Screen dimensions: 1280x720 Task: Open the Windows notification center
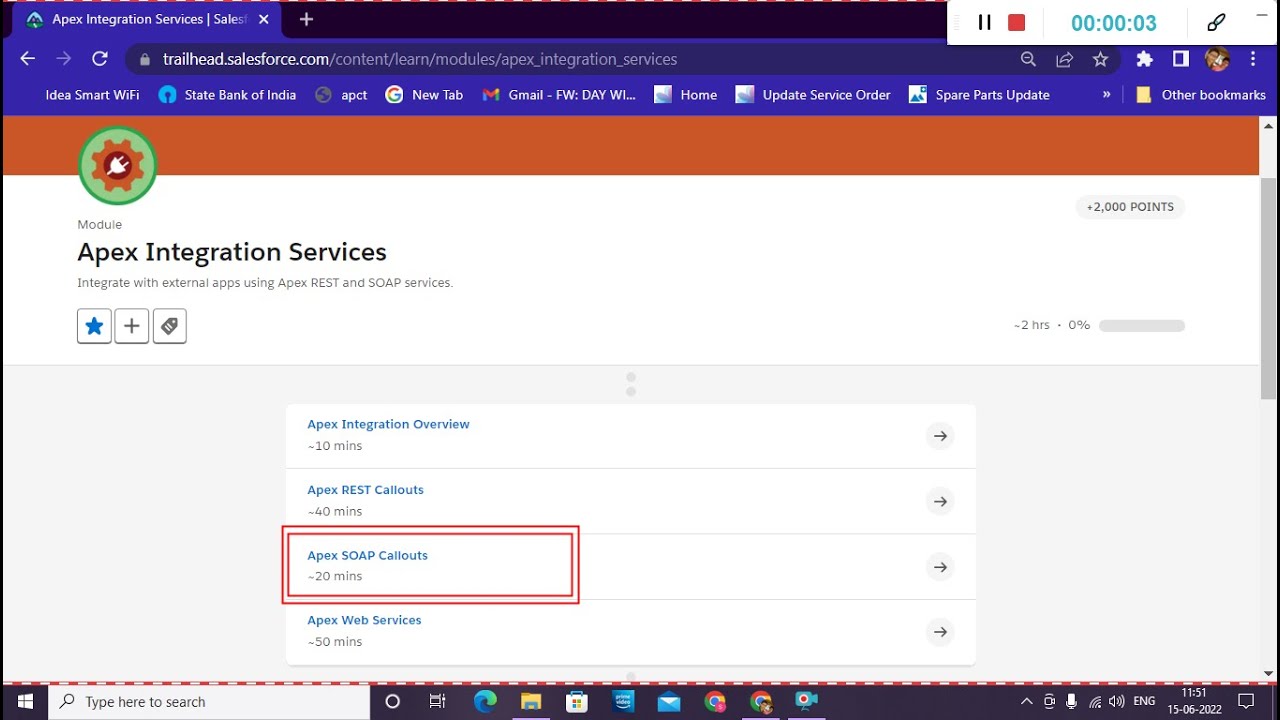click(x=1246, y=702)
